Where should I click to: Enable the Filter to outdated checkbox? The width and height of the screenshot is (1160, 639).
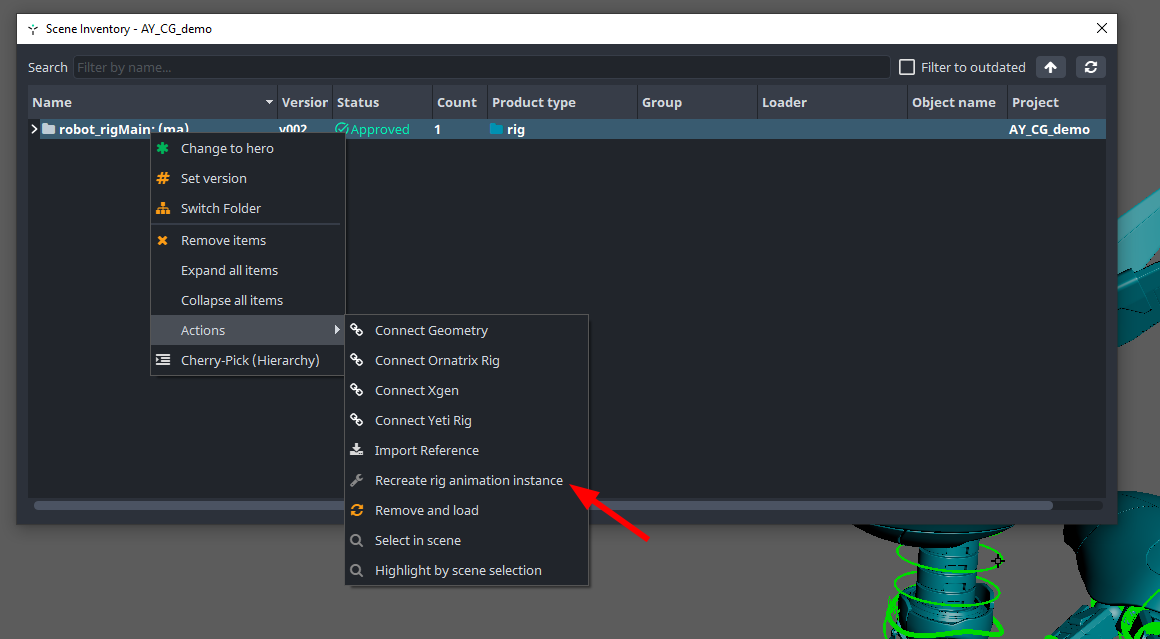[x=907, y=67]
